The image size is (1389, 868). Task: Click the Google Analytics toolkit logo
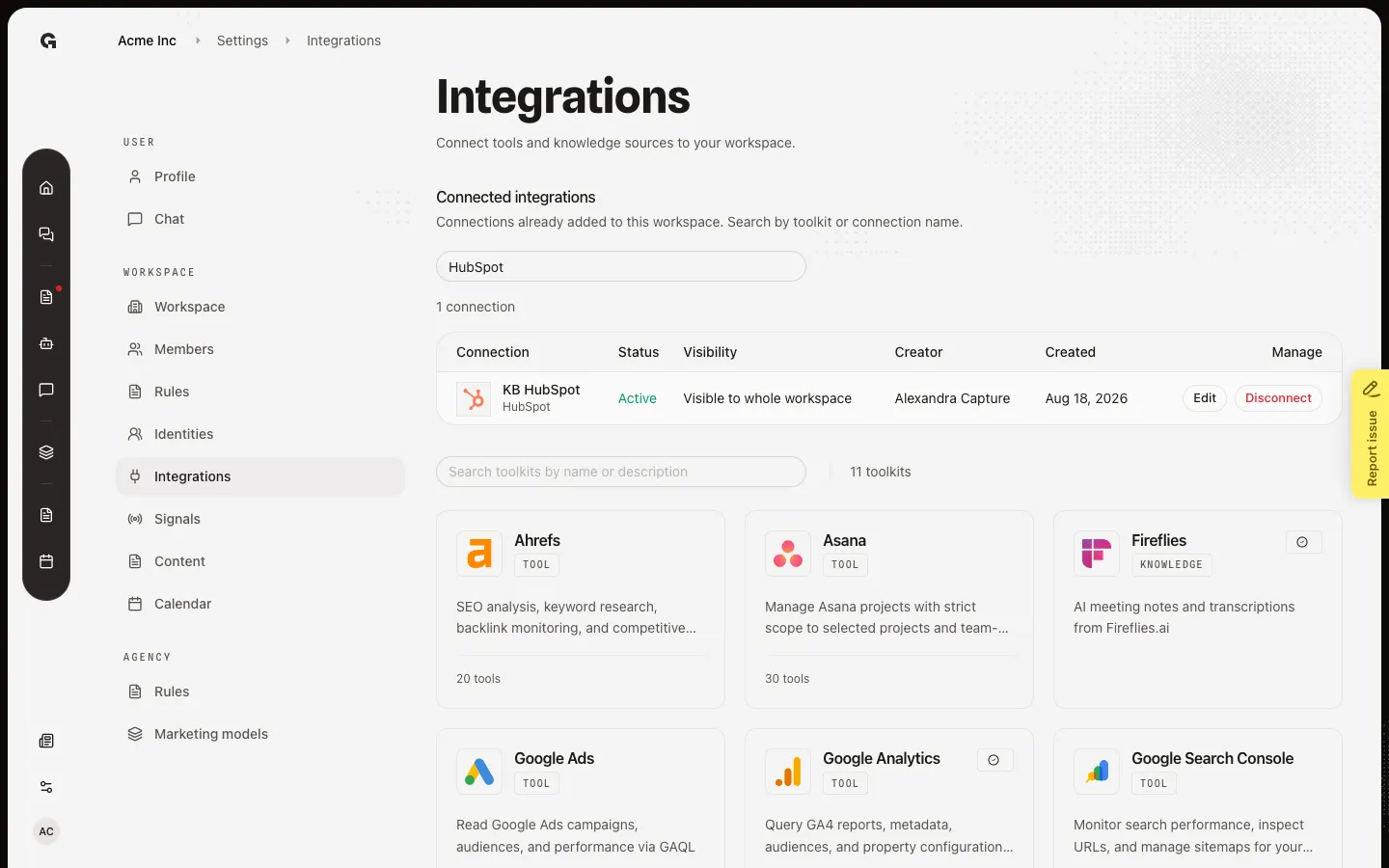click(x=788, y=772)
